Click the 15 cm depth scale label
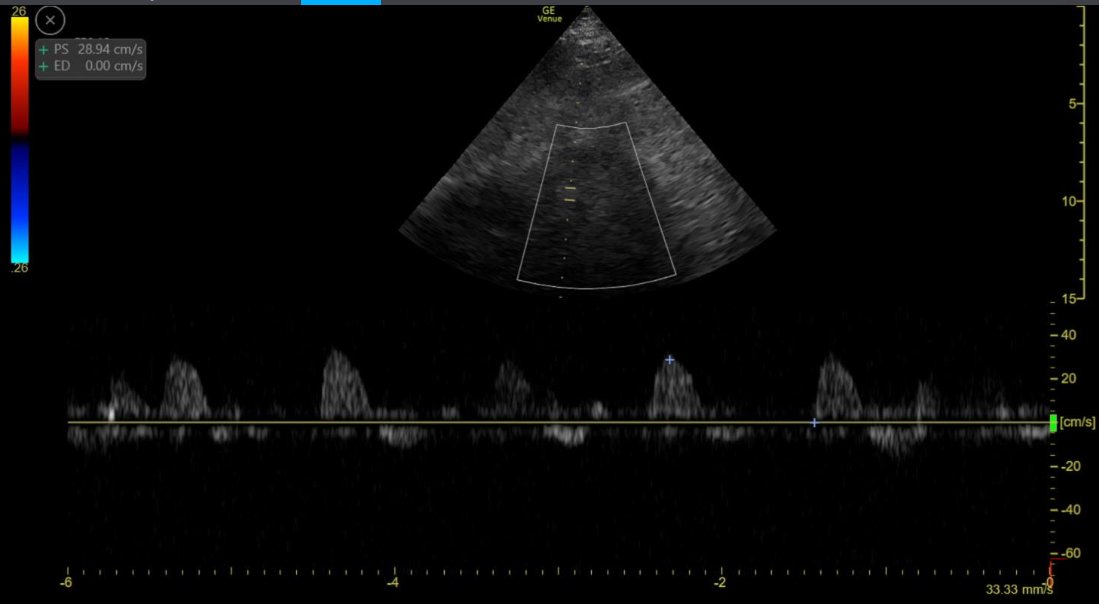This screenshot has width=1099, height=604. [x=1070, y=298]
